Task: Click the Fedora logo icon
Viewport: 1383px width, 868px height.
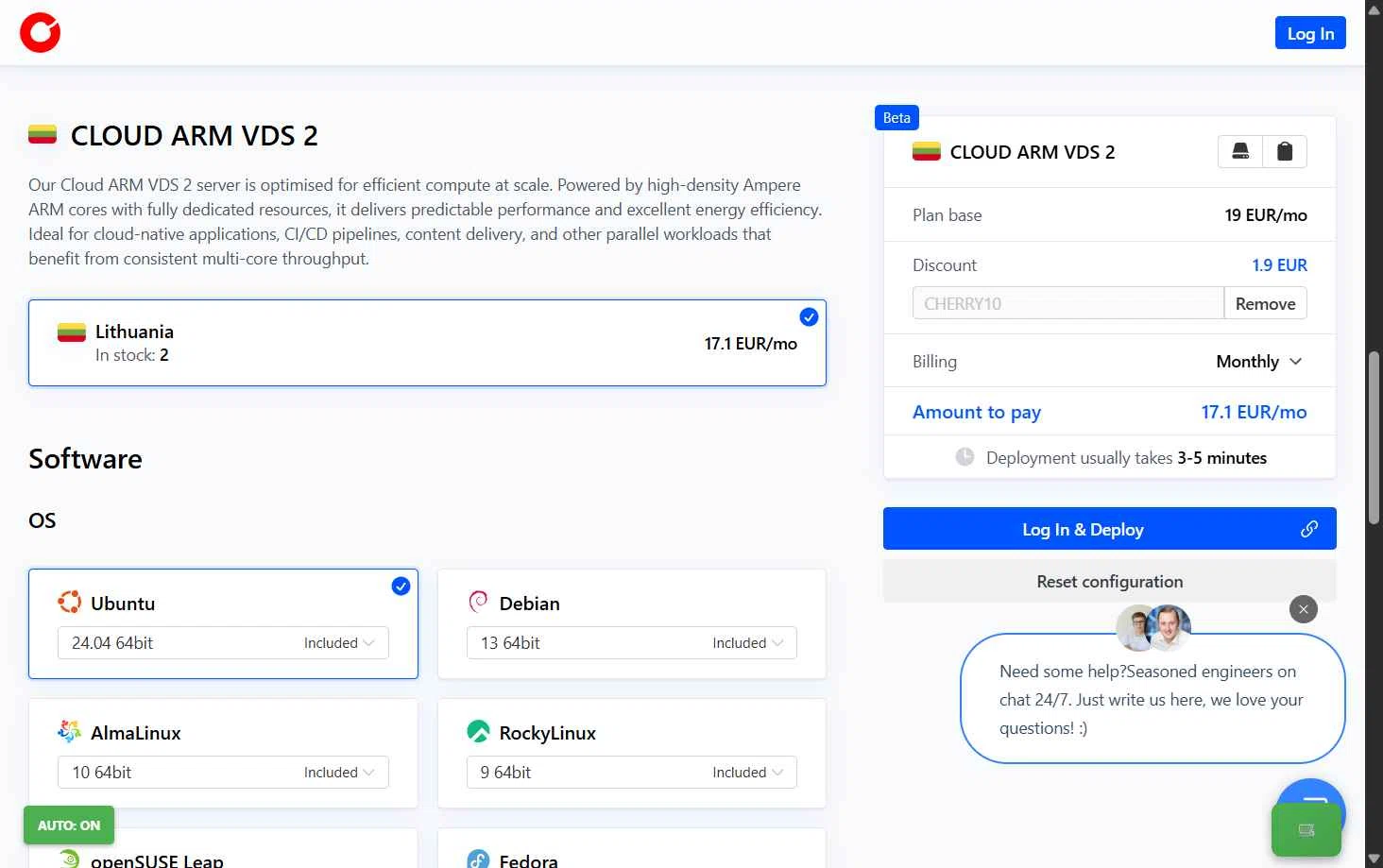Action: tap(478, 859)
